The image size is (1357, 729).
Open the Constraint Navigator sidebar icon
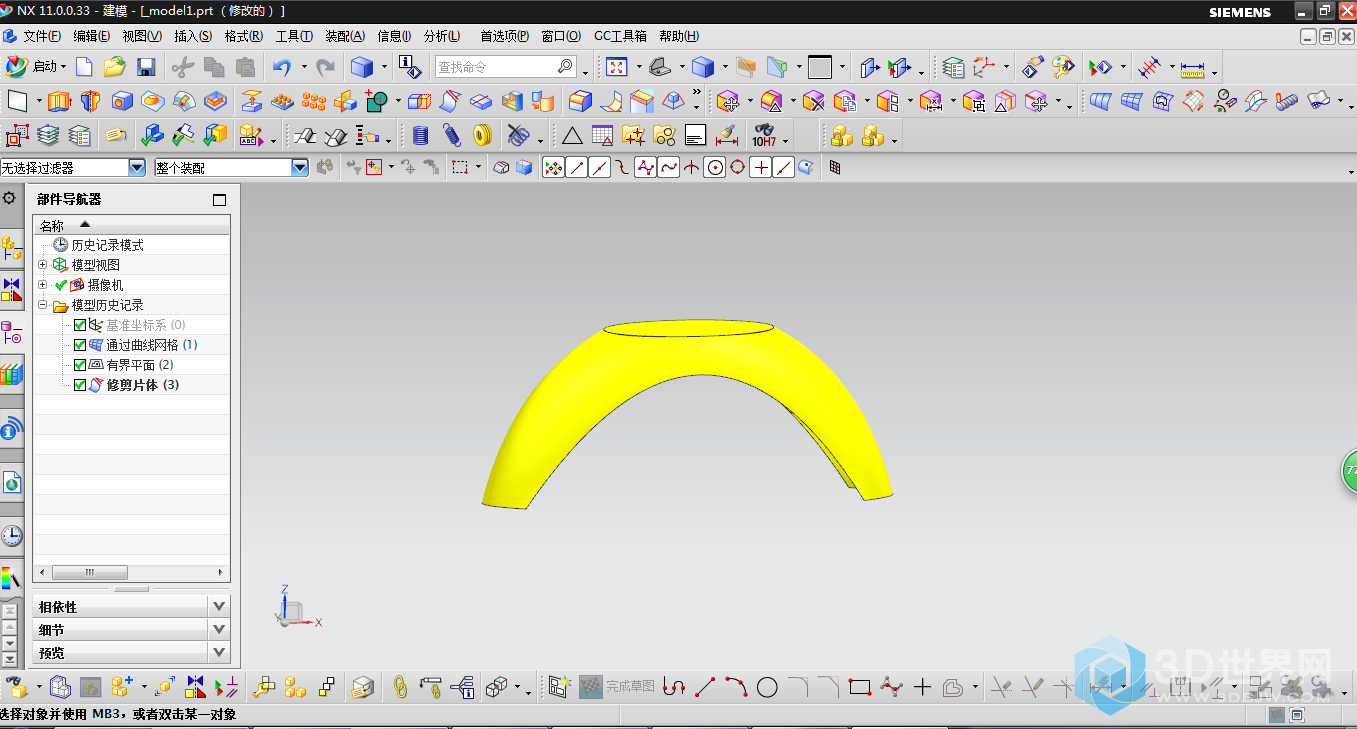point(11,290)
